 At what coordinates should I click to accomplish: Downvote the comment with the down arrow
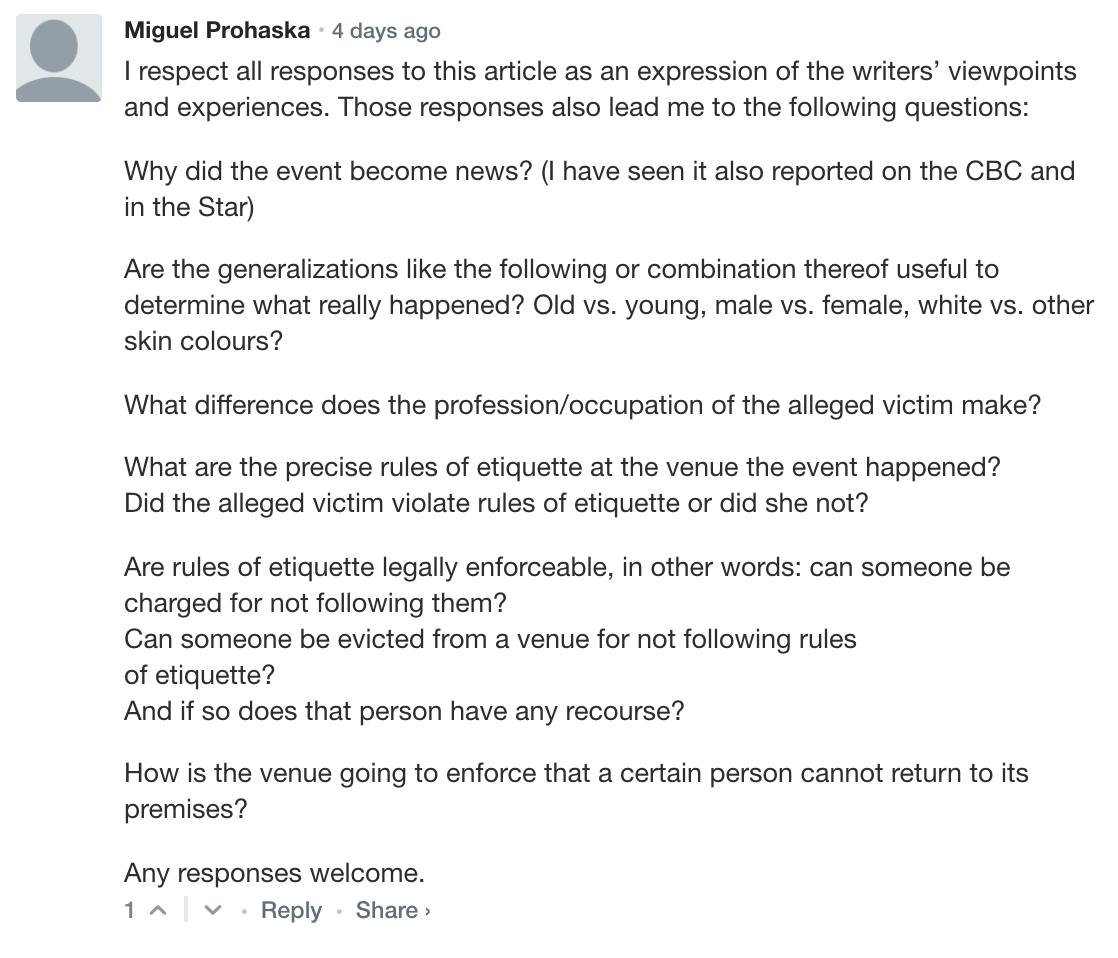[212, 911]
